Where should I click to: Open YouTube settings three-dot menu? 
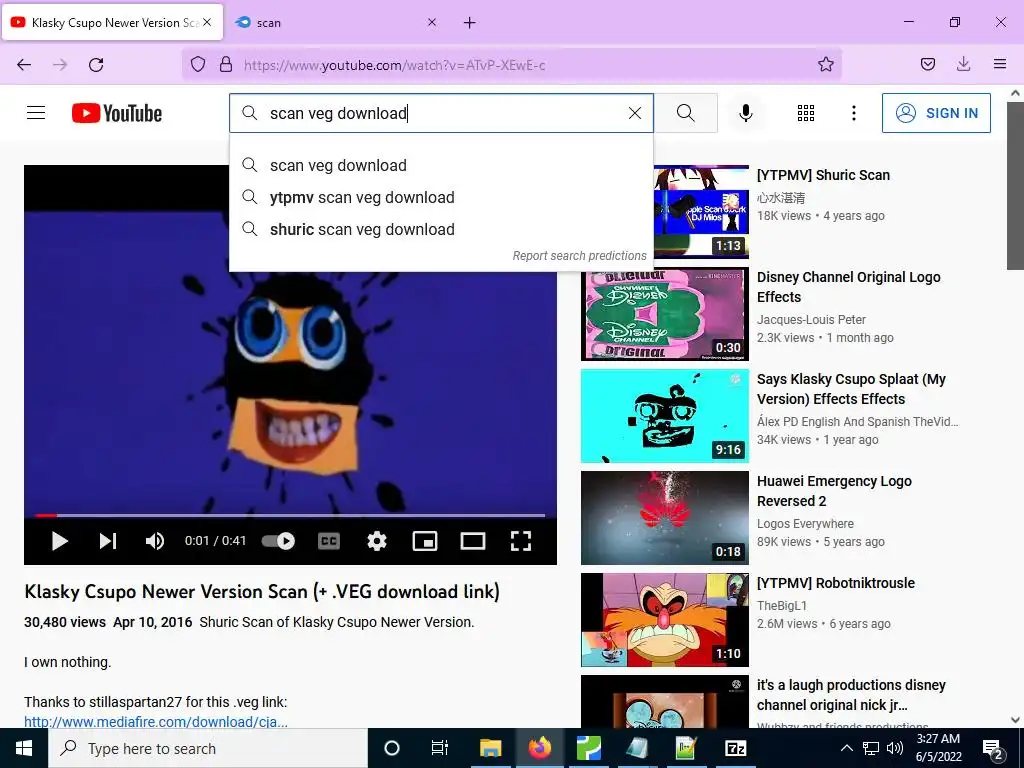[854, 113]
